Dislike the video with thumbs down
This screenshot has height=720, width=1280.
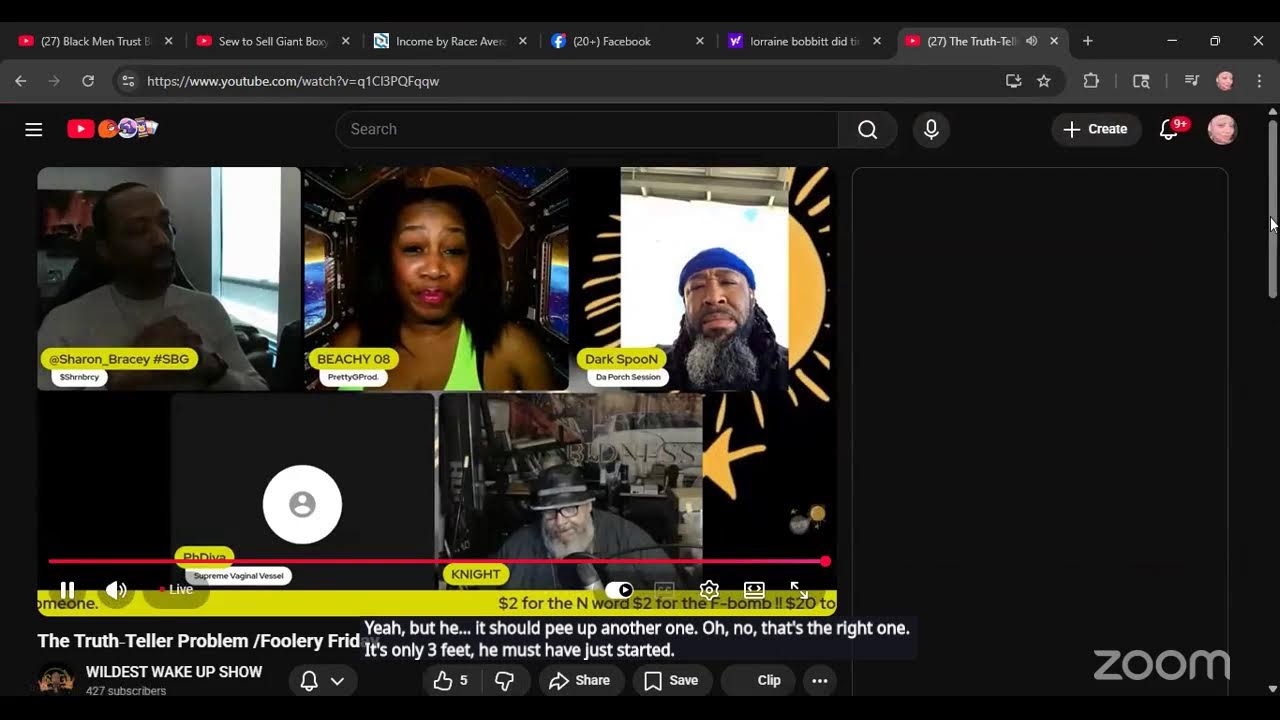504,680
